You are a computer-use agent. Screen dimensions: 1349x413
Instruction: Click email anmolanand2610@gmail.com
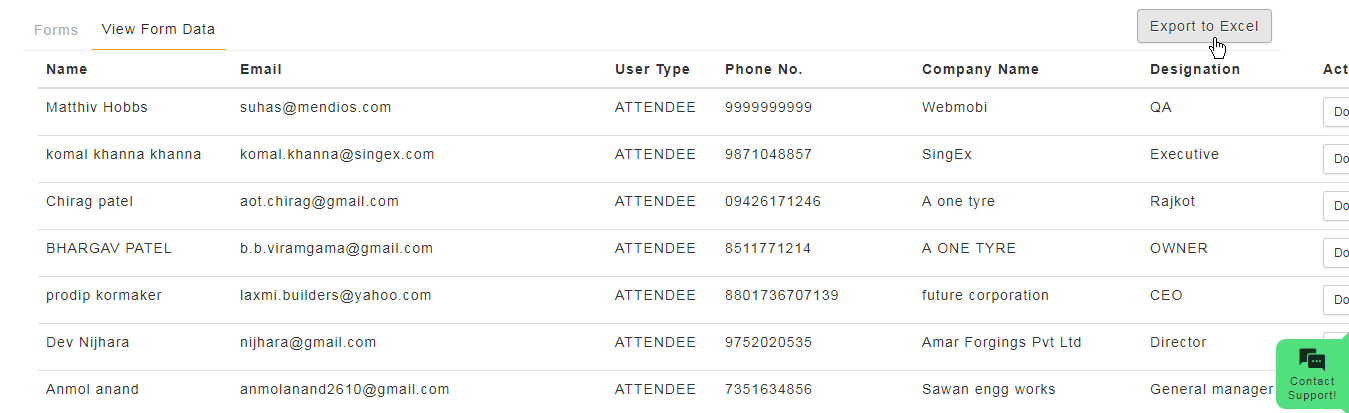(x=345, y=389)
